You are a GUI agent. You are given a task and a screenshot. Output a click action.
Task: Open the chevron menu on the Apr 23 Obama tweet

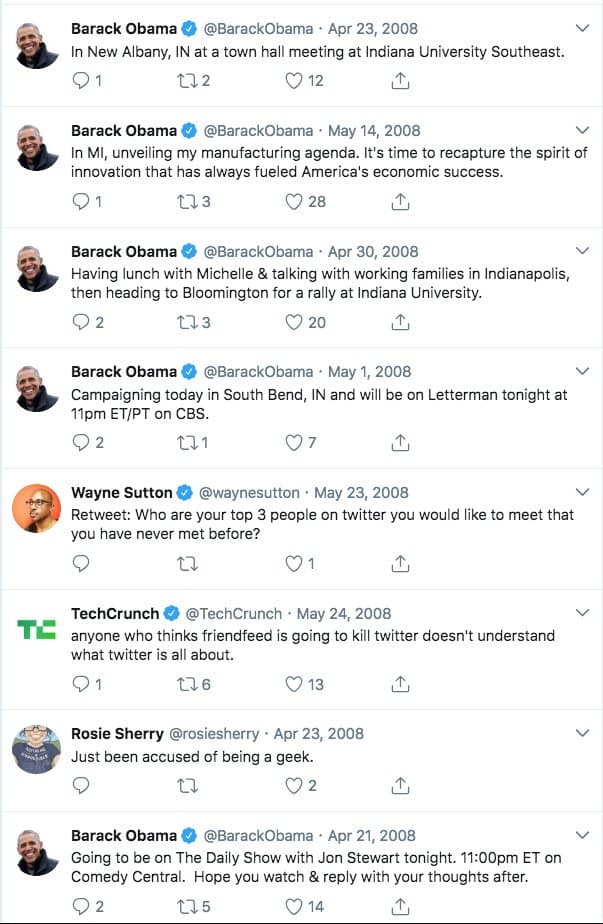pos(583,29)
